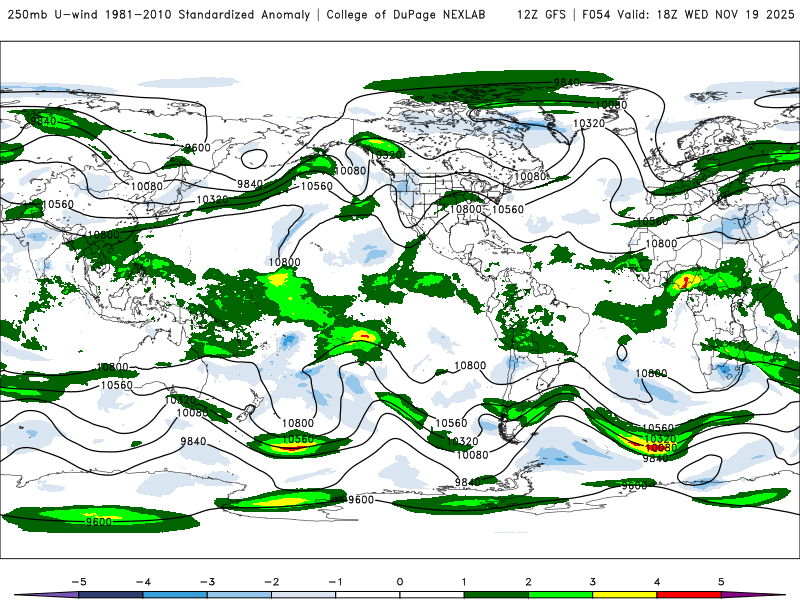Click the dark green 1 to 2 color bar segment

point(496,595)
